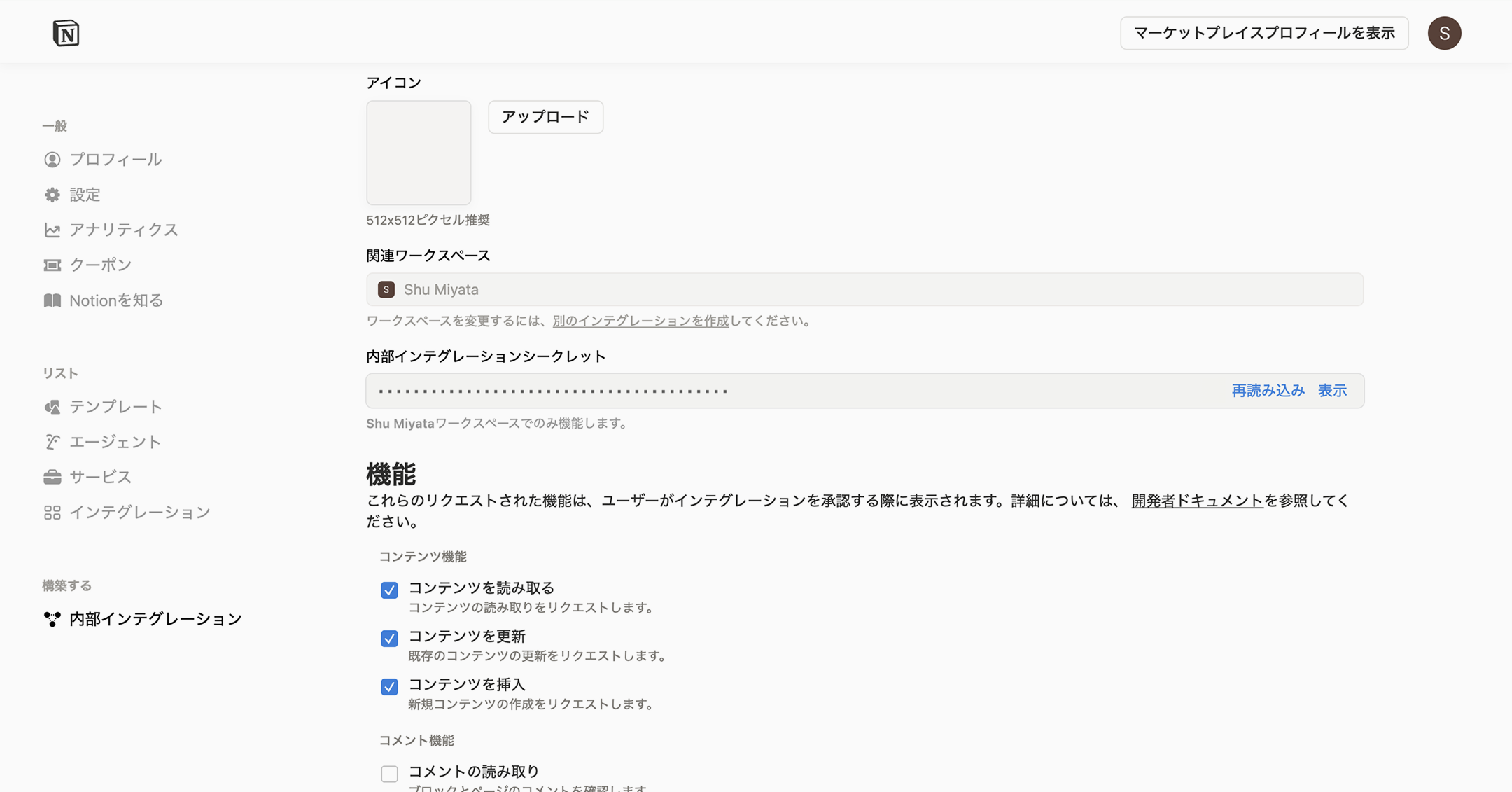Click the coupon ticket icon

(x=52, y=265)
